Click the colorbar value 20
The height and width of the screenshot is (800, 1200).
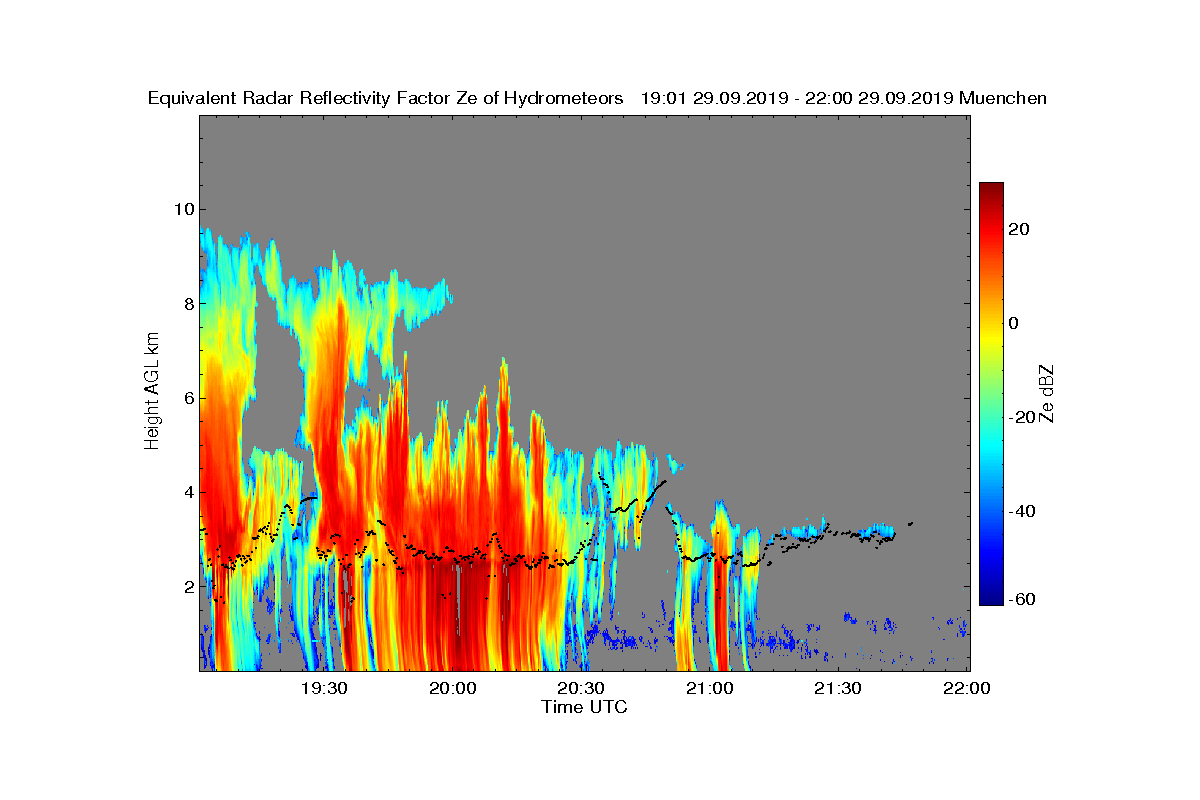(1020, 229)
